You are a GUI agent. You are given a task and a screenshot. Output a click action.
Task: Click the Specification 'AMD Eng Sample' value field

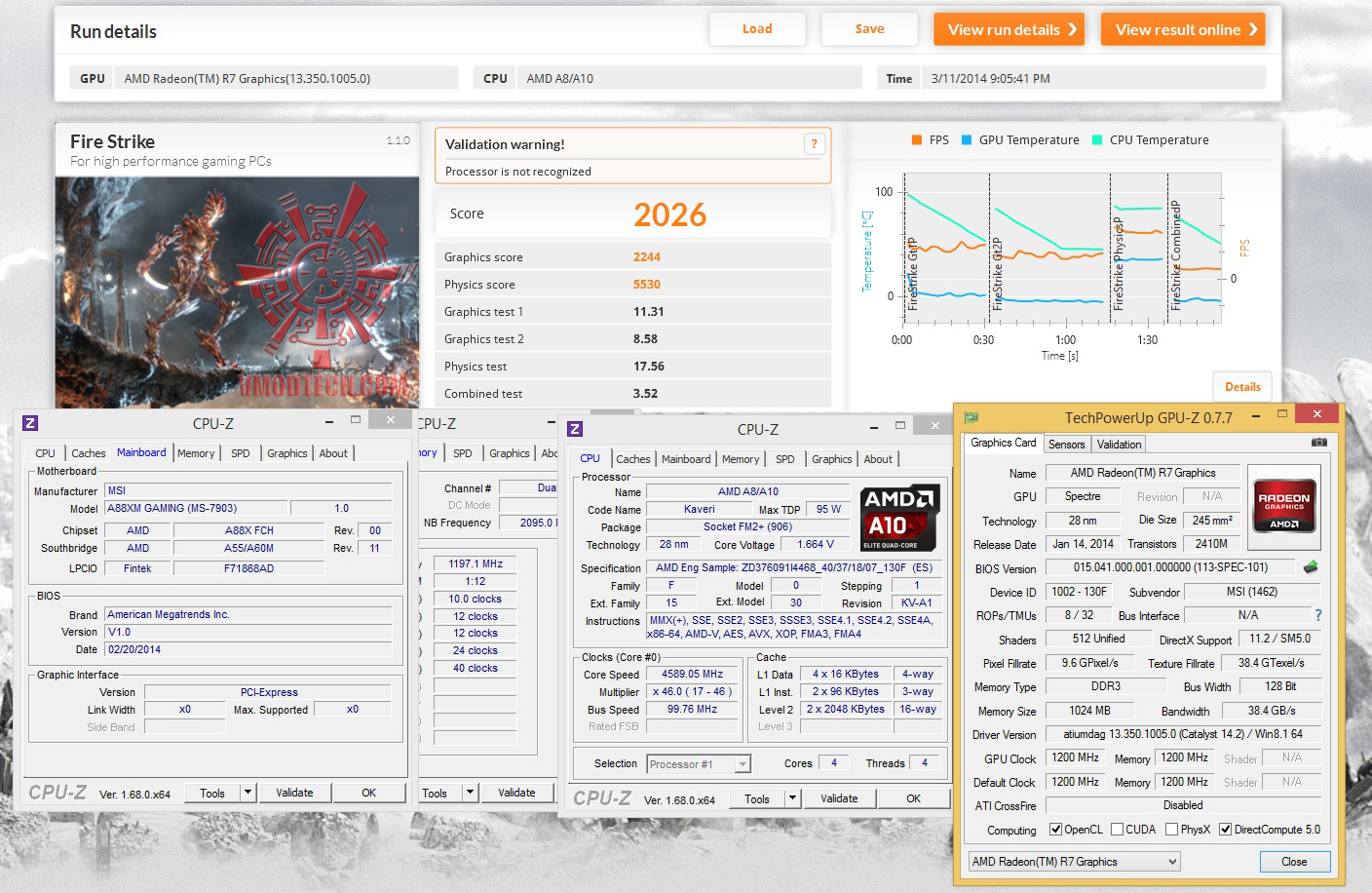794,567
